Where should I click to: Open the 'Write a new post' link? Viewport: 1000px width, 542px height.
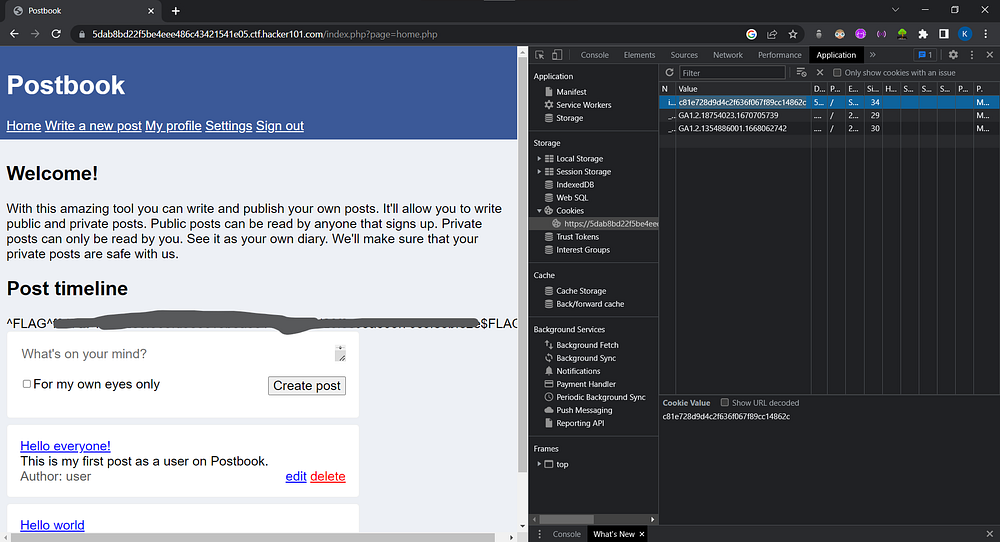pyautogui.click(x=93, y=126)
